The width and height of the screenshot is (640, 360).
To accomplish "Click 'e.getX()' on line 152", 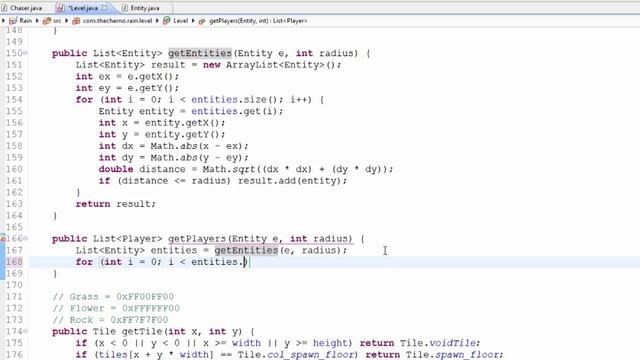I will [x=151, y=76].
